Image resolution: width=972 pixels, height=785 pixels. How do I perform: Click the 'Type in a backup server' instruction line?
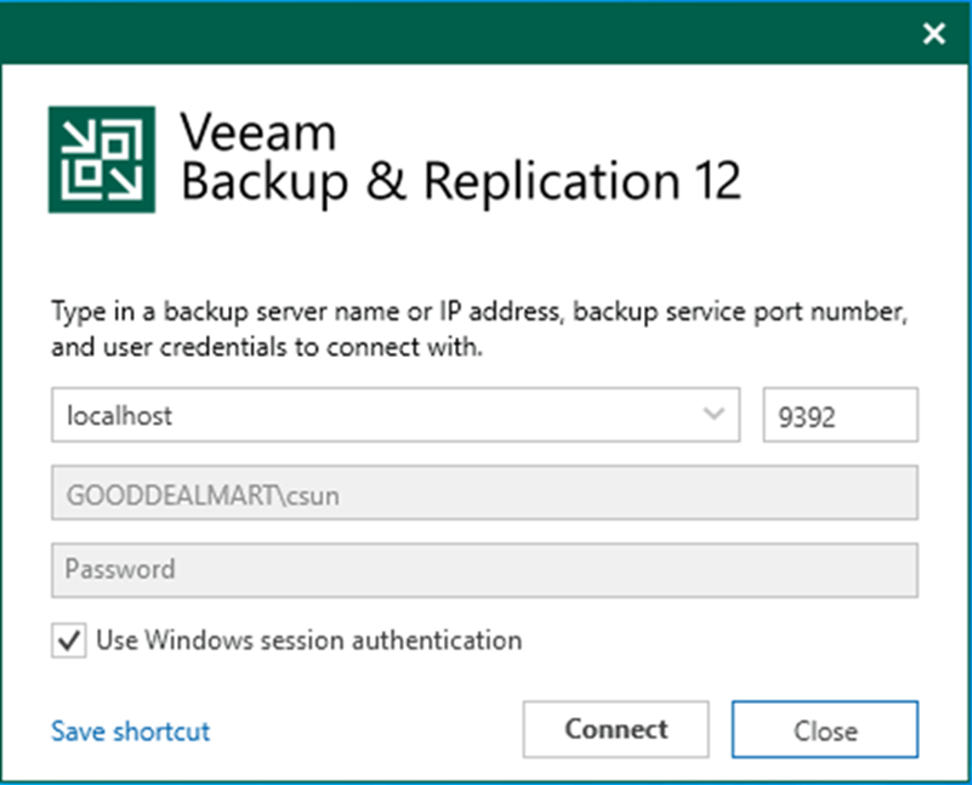pyautogui.click(x=479, y=313)
